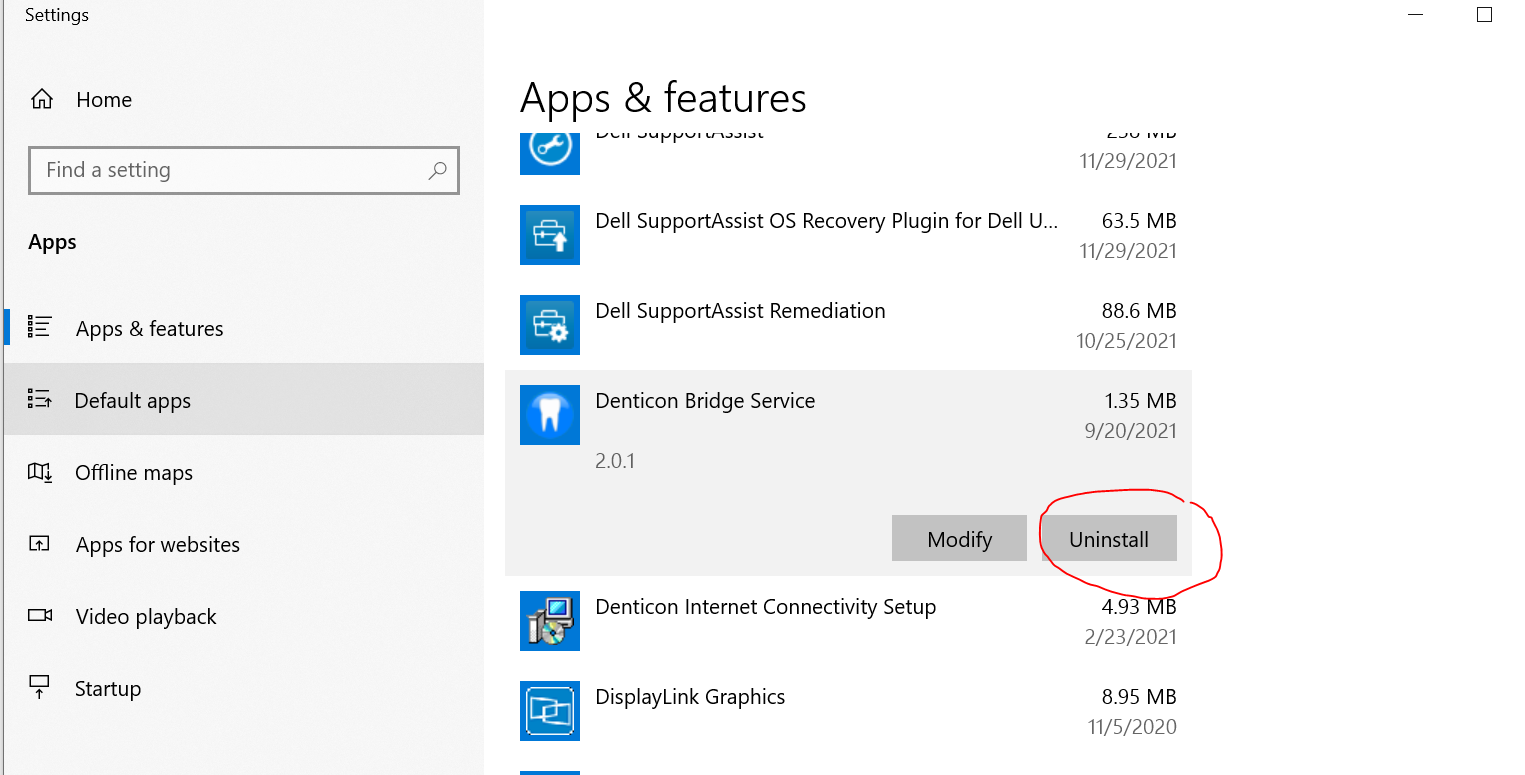
Task: Click the magnifier icon in search box
Action: [x=437, y=171]
